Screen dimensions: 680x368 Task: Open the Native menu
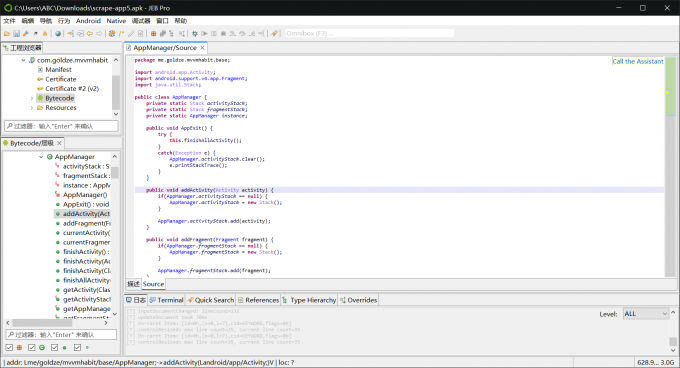[x=116, y=21]
